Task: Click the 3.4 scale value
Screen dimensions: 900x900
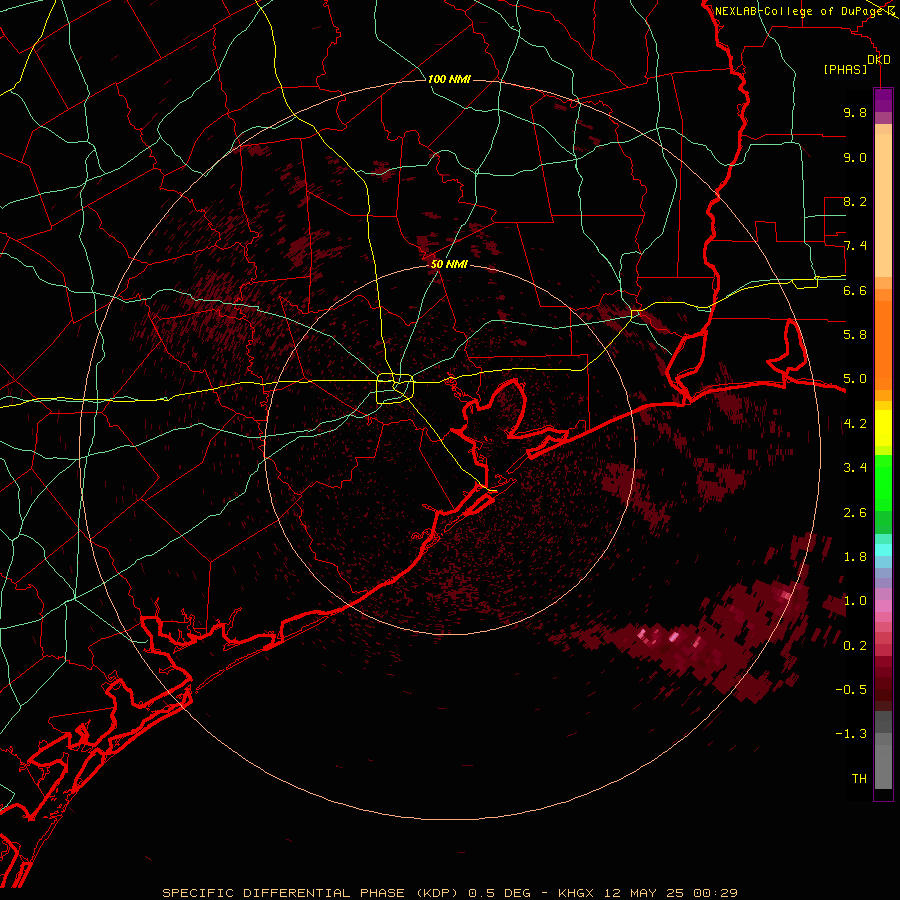Action: (x=855, y=468)
